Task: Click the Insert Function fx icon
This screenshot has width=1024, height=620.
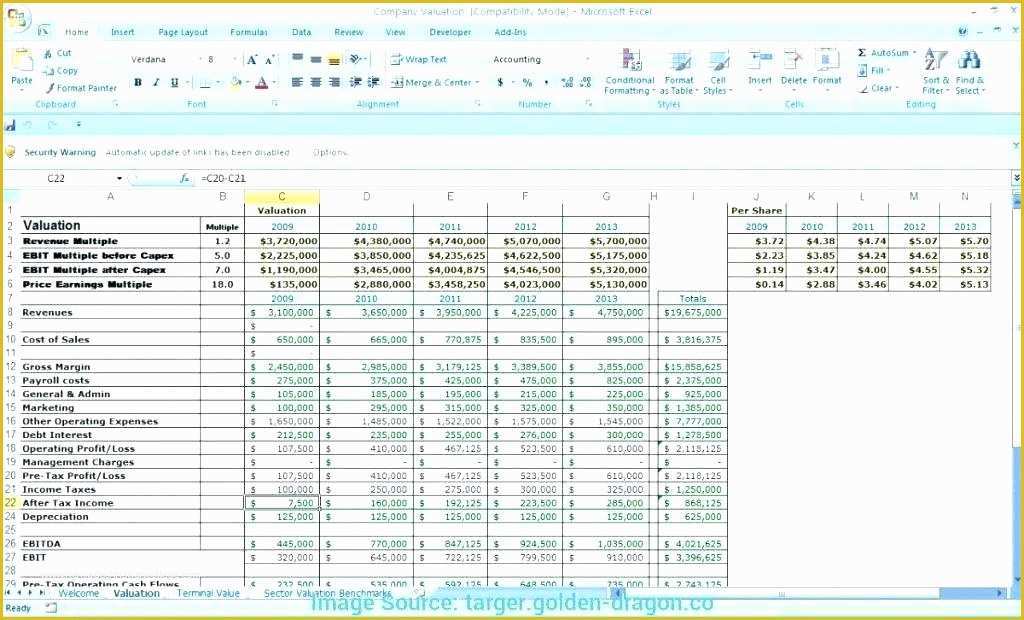Action: pyautogui.click(x=185, y=178)
